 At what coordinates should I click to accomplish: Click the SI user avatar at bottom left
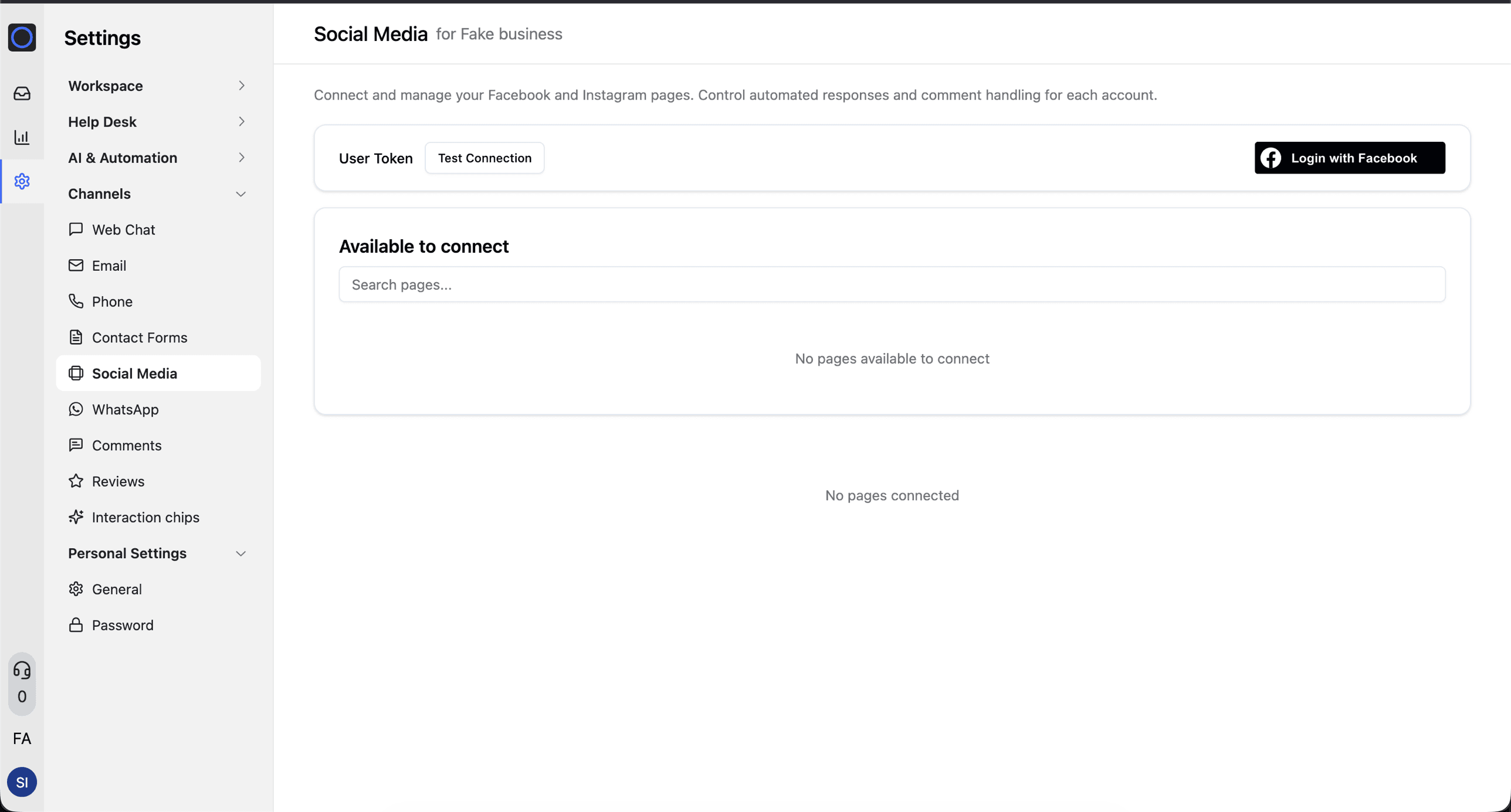coord(22,782)
